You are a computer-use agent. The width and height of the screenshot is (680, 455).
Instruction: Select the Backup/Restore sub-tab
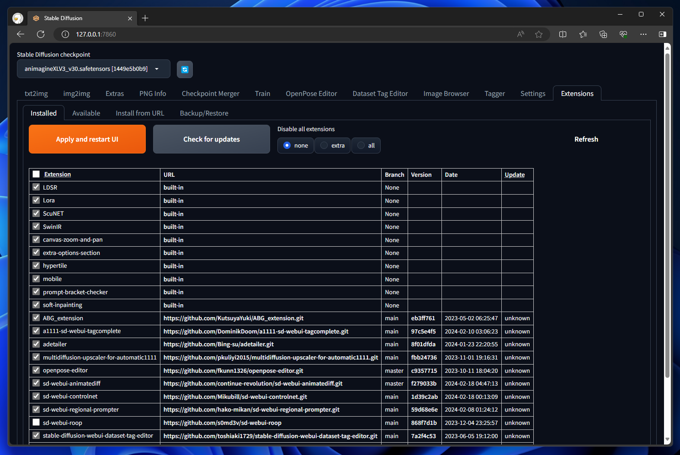[x=204, y=113]
